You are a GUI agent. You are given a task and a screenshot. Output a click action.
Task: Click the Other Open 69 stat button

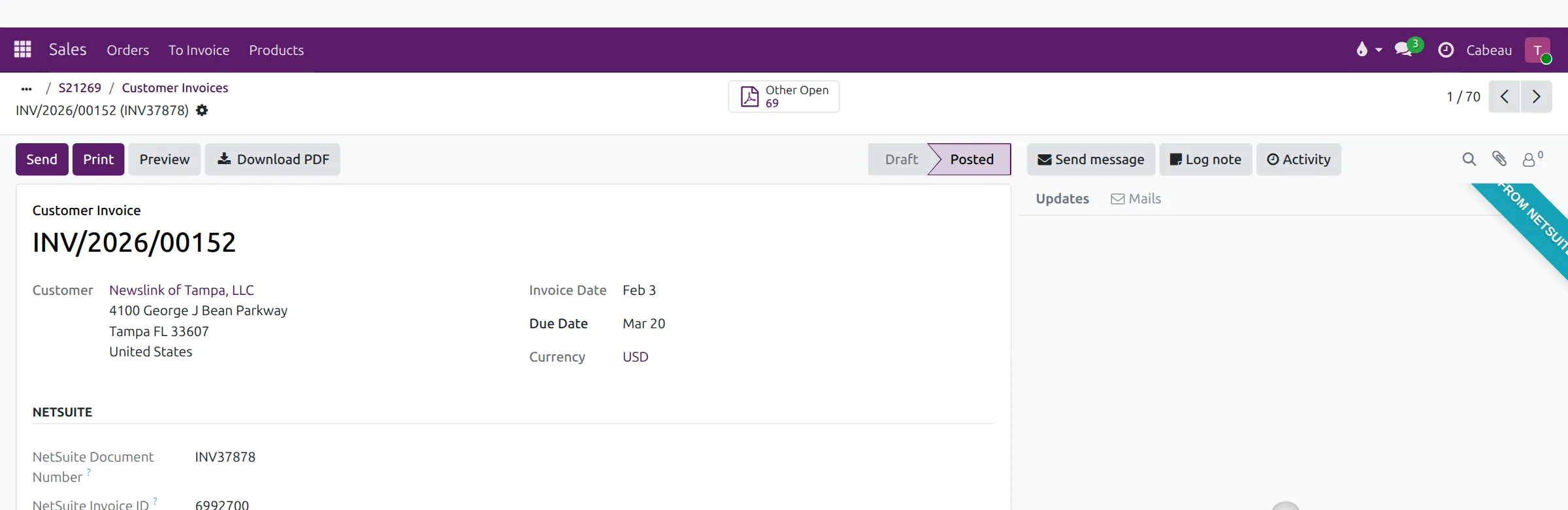[784, 97]
